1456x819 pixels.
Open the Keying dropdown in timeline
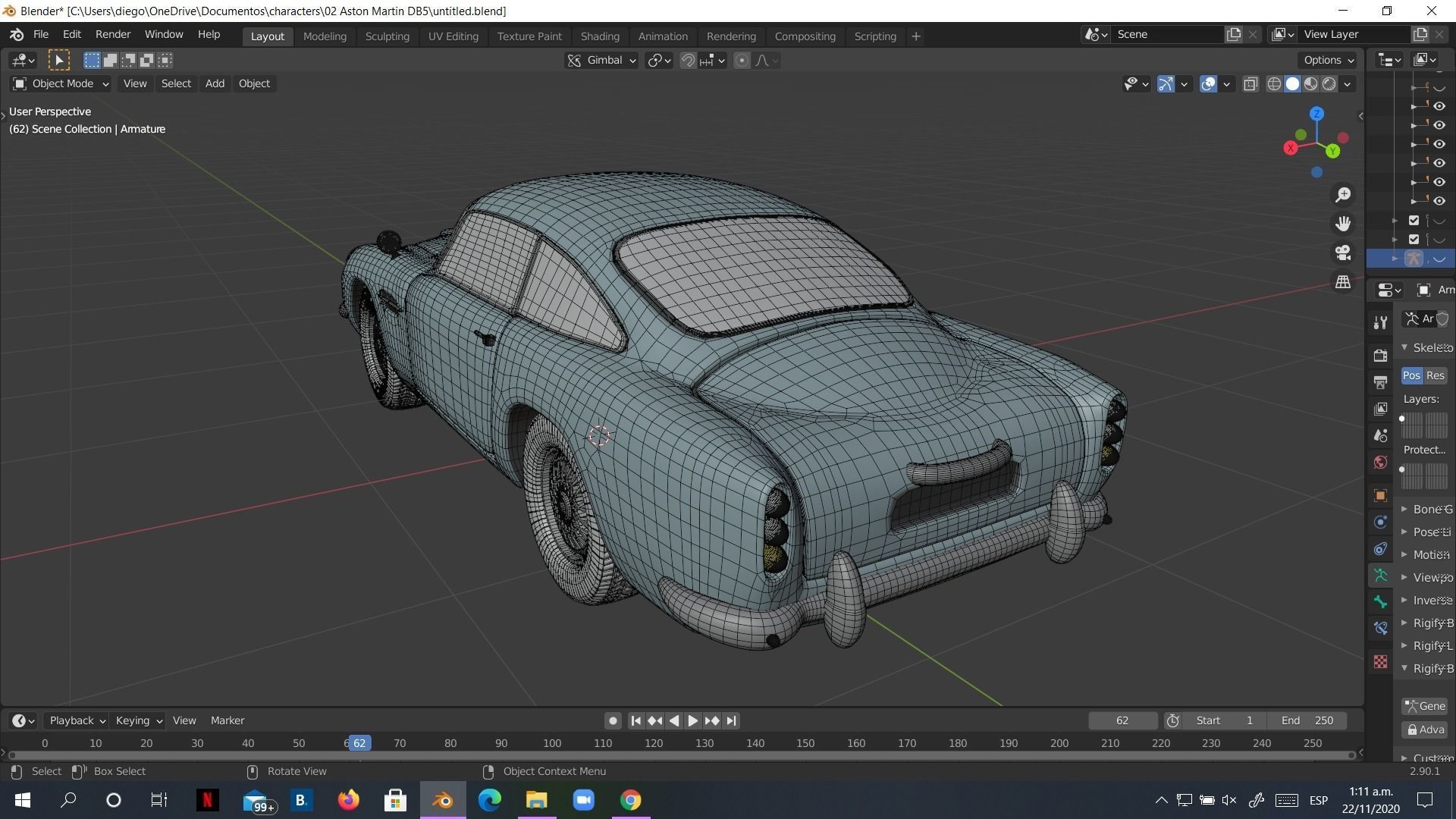coord(138,720)
